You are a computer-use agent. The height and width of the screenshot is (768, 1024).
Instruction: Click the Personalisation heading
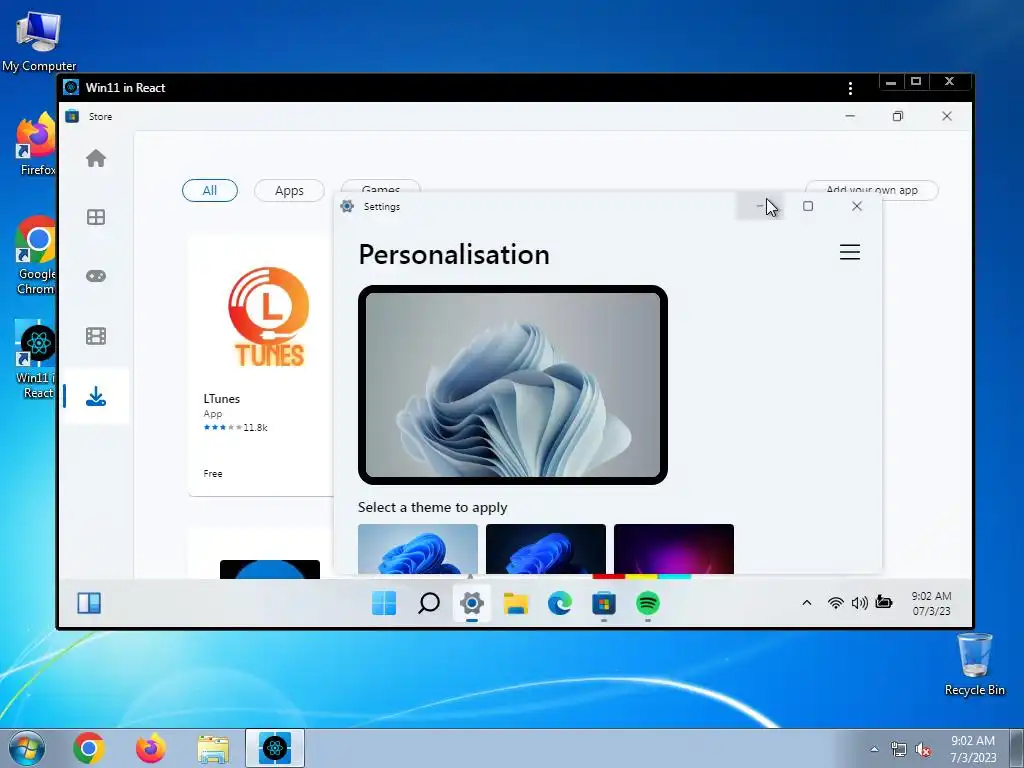(x=454, y=255)
